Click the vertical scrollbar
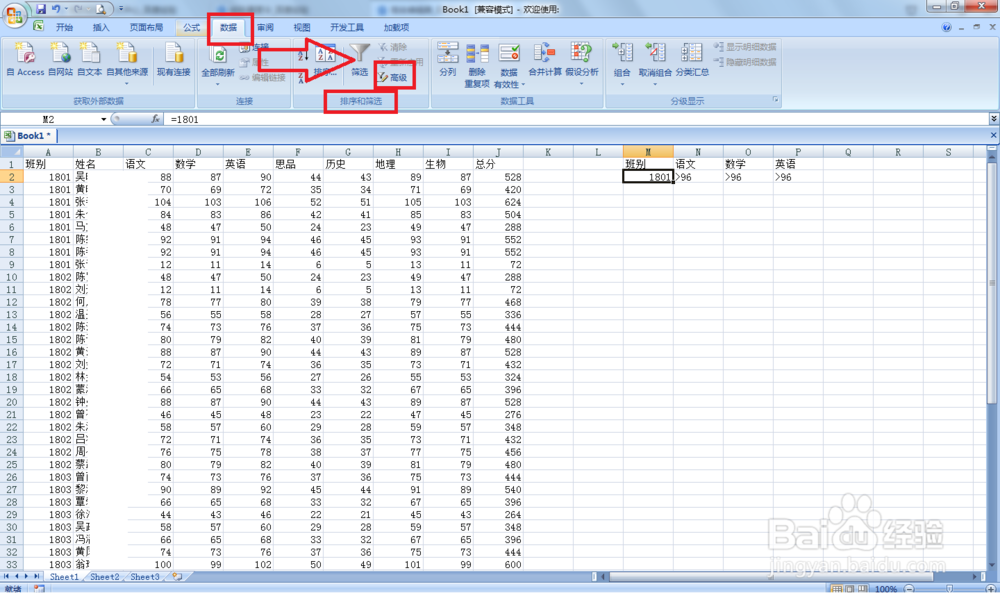The width and height of the screenshot is (1000, 600). [x=992, y=281]
